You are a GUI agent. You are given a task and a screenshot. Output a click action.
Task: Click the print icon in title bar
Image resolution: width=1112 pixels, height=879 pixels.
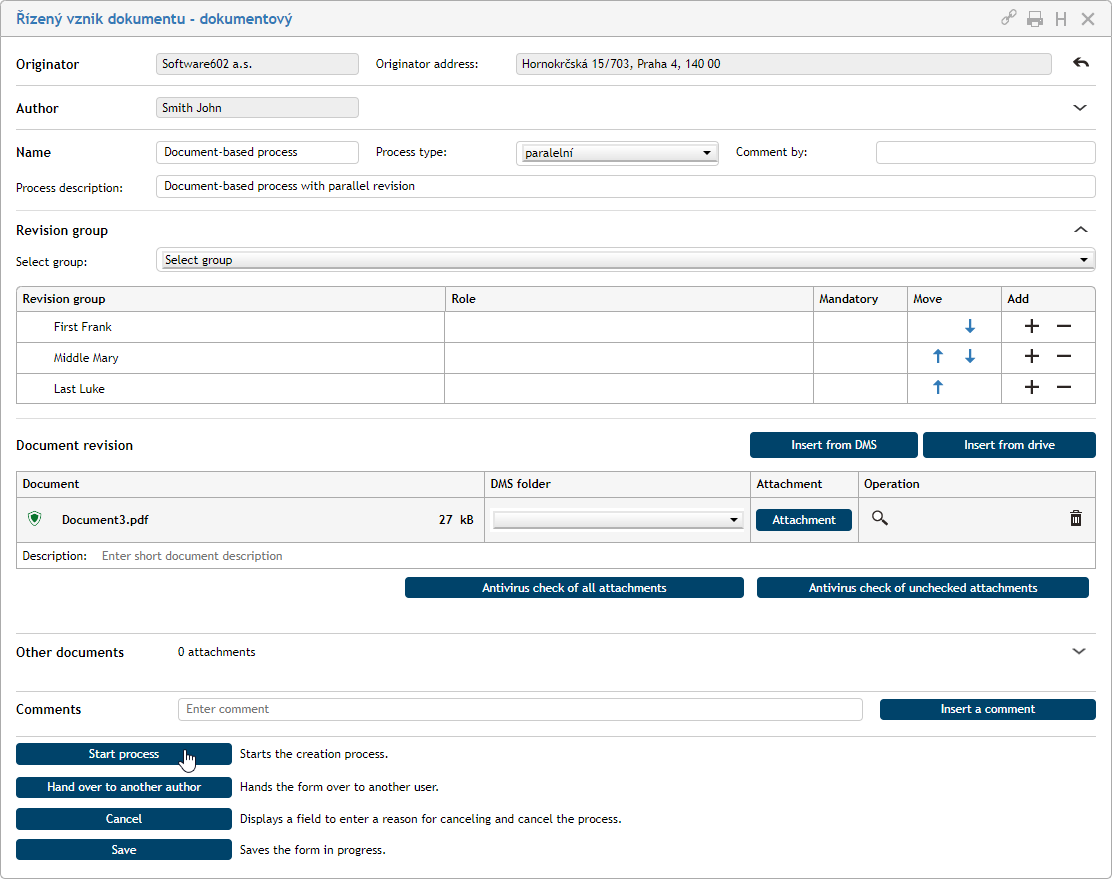pos(1035,19)
